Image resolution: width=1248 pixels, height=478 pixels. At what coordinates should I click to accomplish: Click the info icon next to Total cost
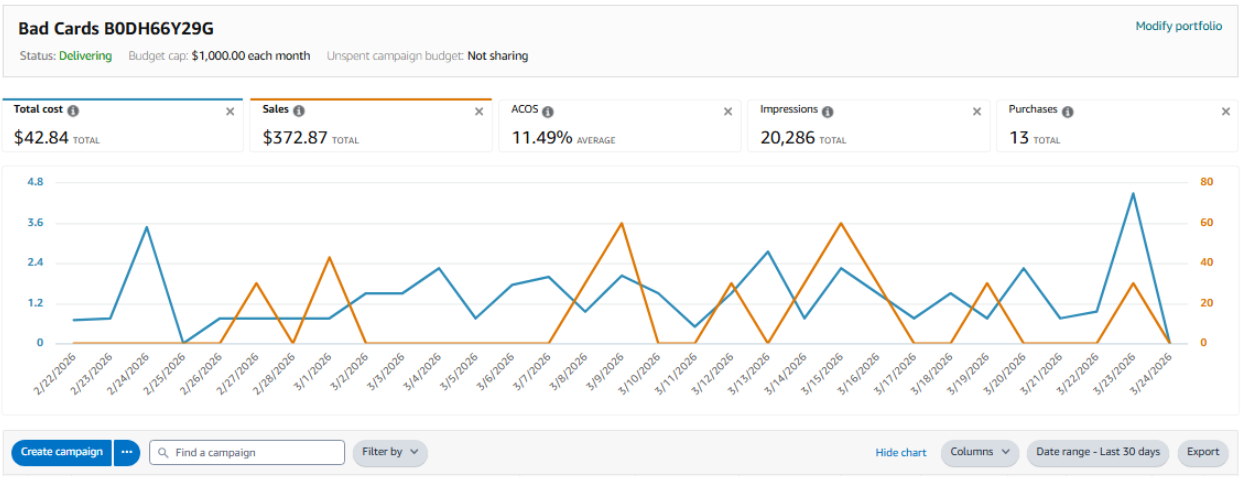(73, 111)
